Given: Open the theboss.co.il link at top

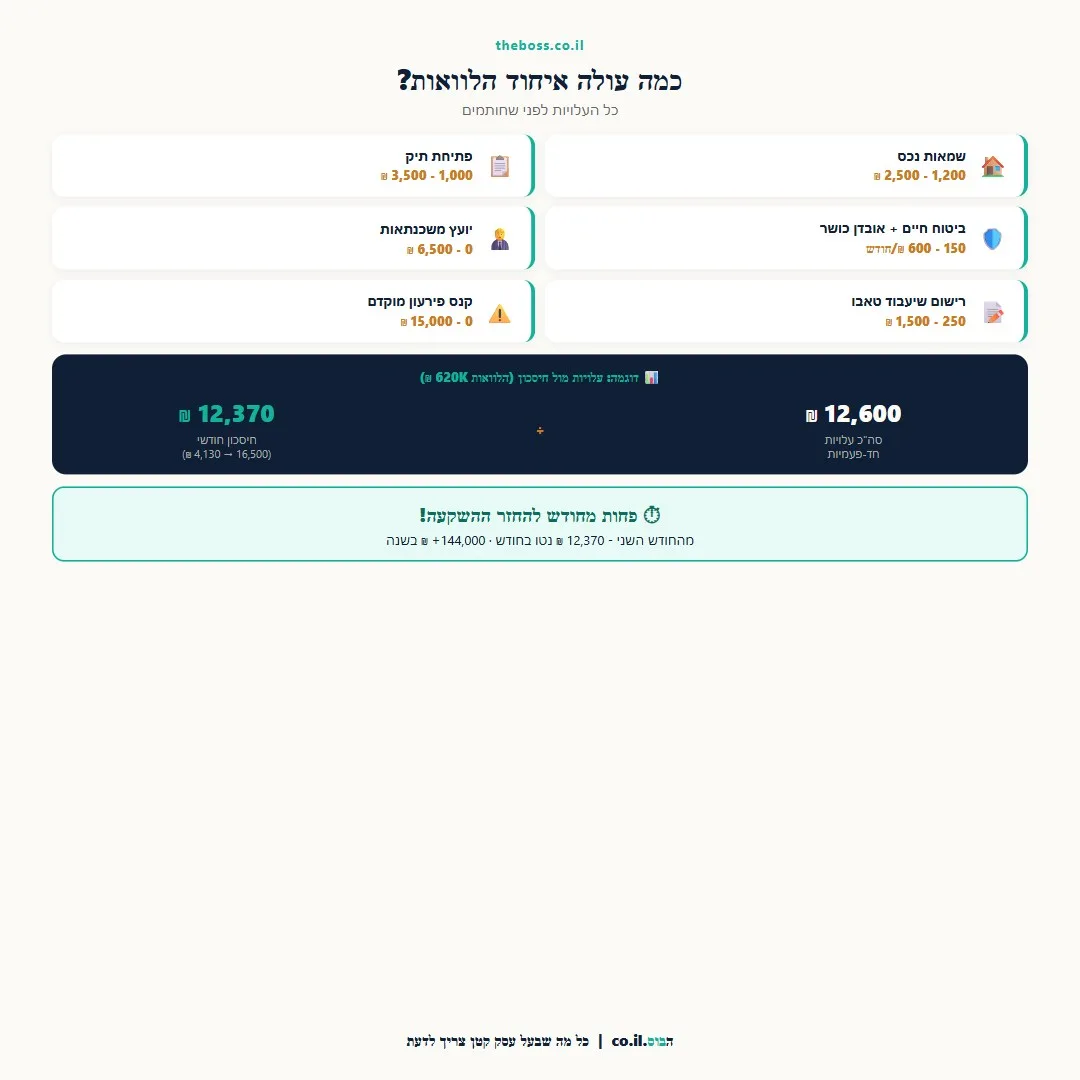Looking at the screenshot, I should 539,45.
